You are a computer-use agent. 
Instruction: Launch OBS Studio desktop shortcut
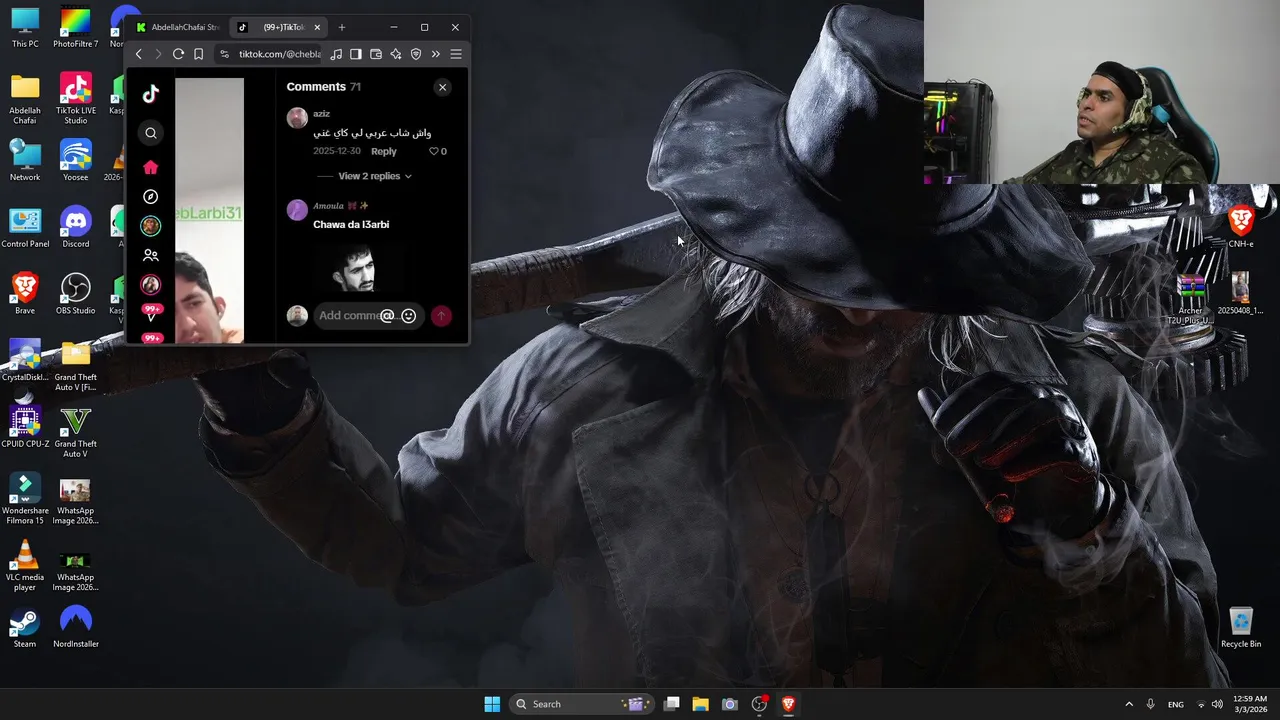pos(75,294)
